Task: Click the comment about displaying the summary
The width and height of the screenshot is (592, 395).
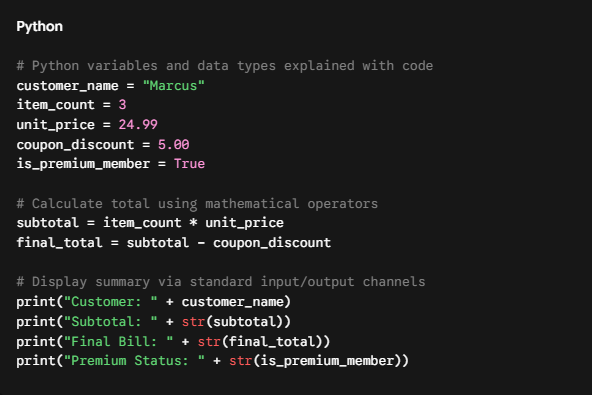Action: pos(221,282)
